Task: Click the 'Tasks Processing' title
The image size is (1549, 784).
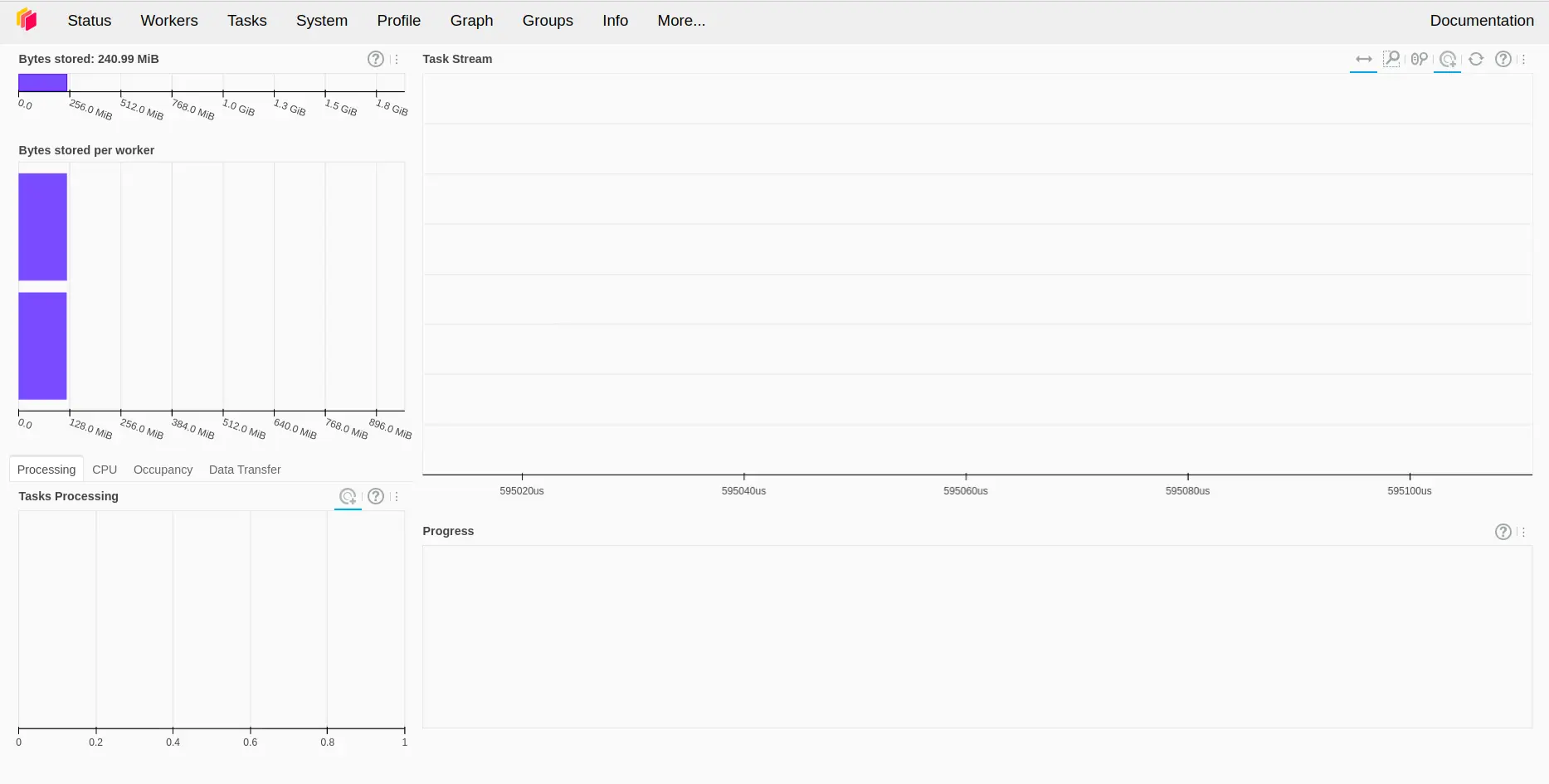Action: click(69, 496)
